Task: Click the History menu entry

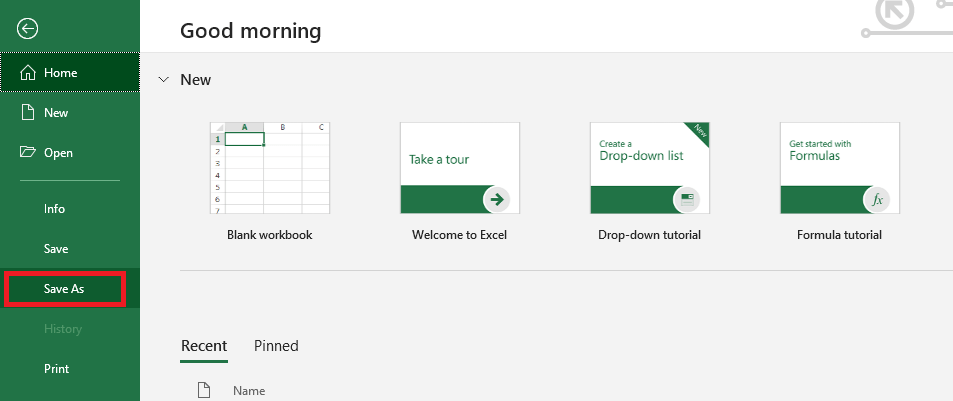Action: 62,329
